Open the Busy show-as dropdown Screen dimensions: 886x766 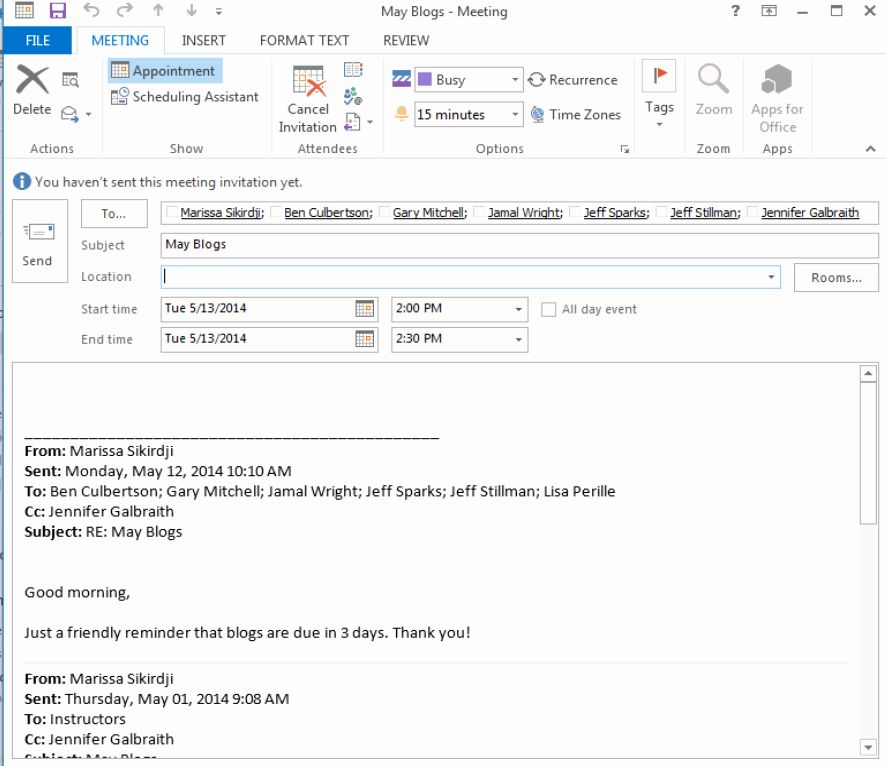coord(515,80)
